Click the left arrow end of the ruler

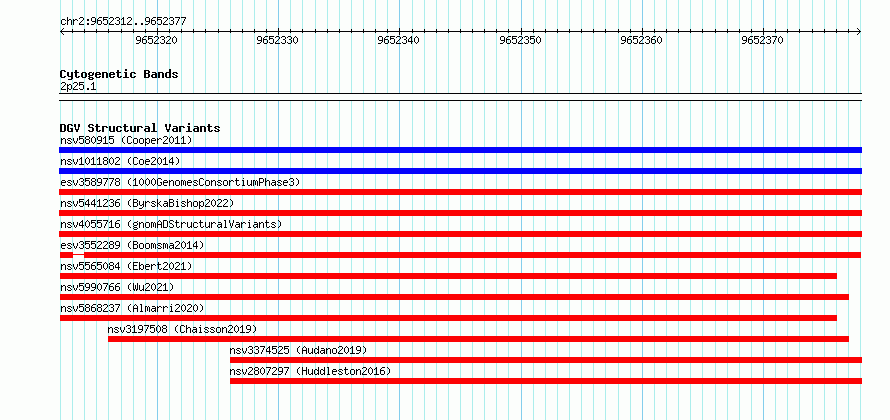point(62,32)
